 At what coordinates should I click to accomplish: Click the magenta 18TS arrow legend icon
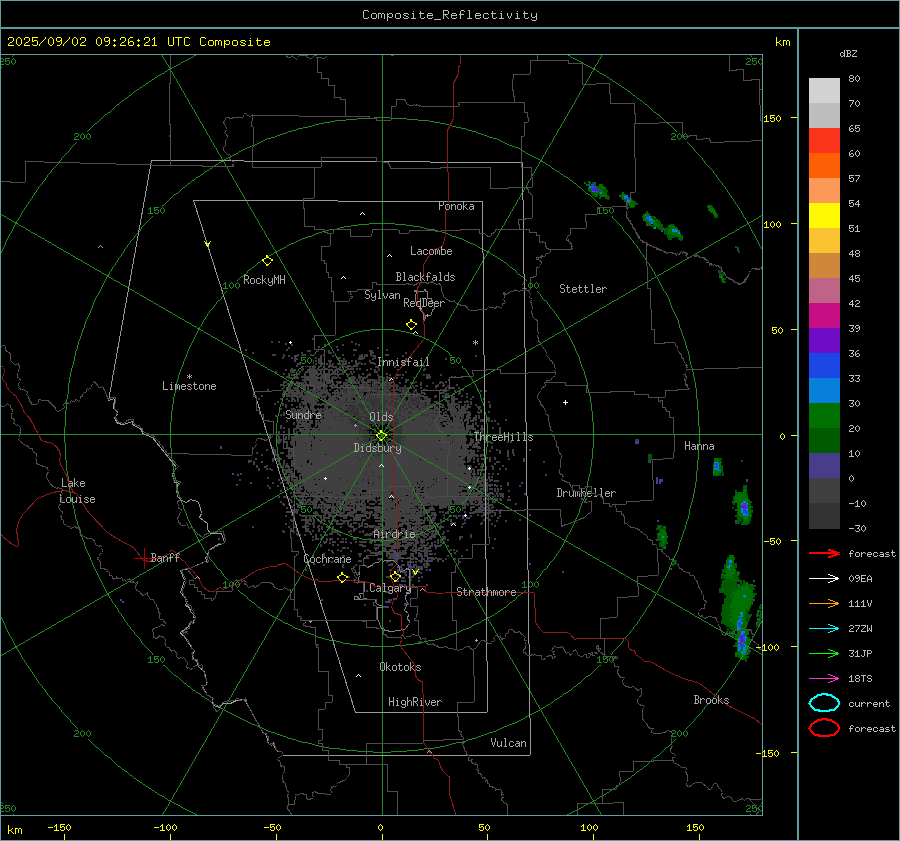click(824, 679)
